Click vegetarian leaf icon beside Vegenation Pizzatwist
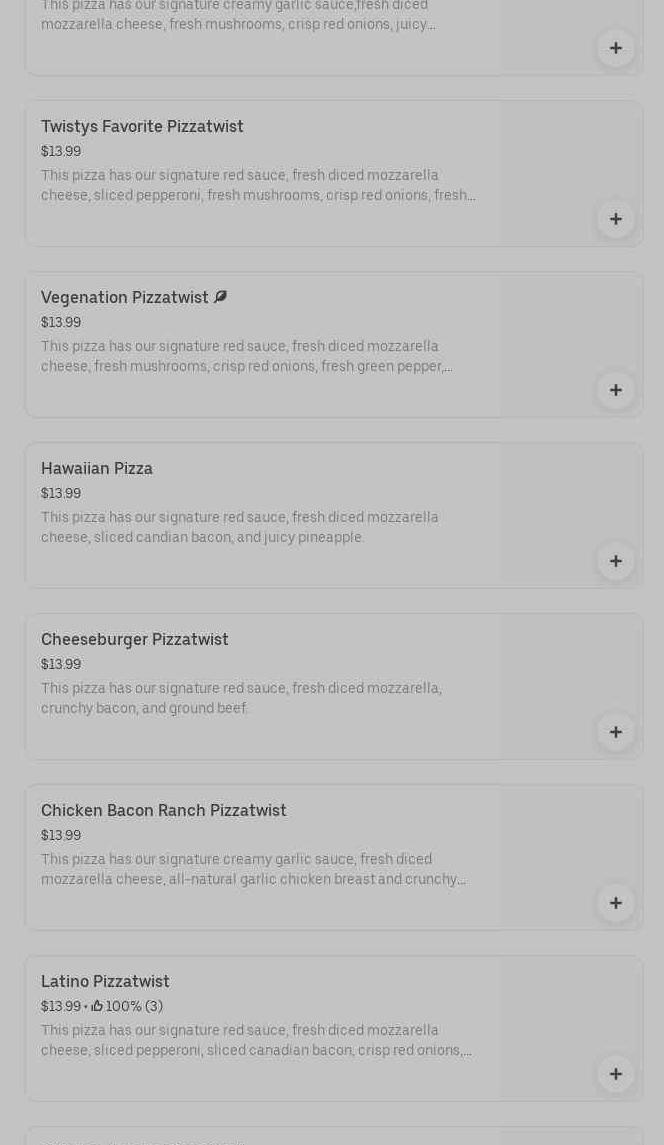The width and height of the screenshot is (664, 1145). click(x=220, y=297)
